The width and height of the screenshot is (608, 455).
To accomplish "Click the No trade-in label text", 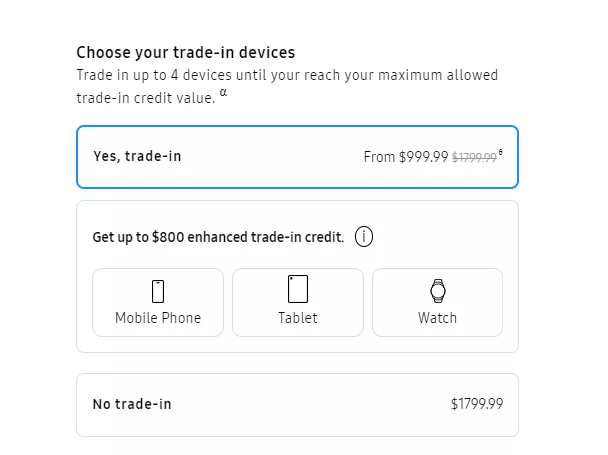I will click(x=132, y=404).
